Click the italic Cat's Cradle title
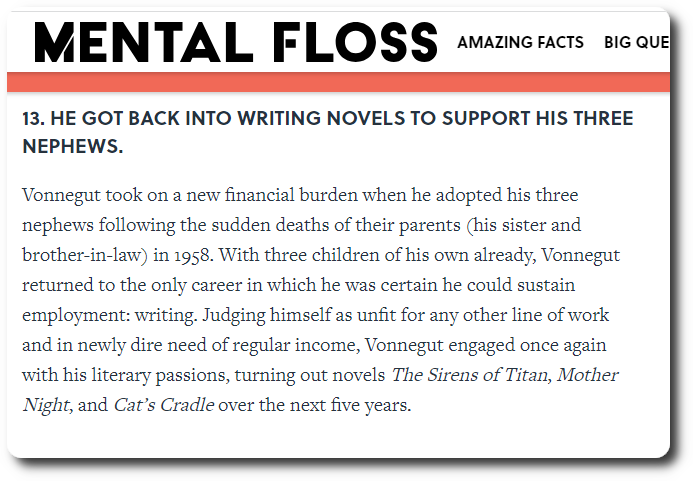The height and width of the screenshot is (481, 693). click(x=162, y=406)
